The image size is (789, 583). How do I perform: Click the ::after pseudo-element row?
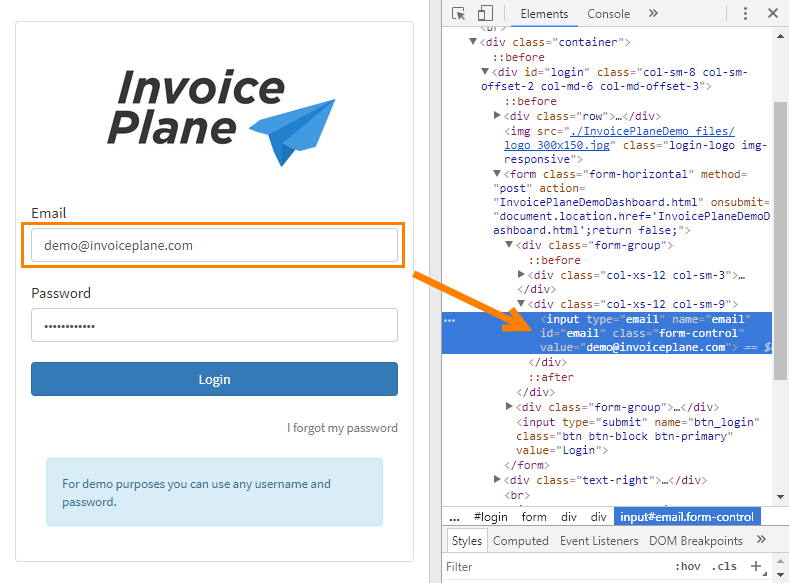coord(550,377)
